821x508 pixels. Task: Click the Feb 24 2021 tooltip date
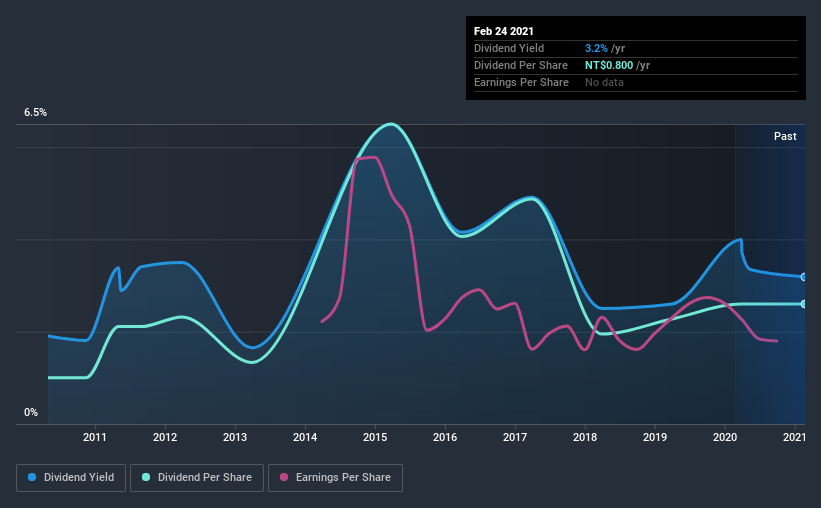coord(503,31)
